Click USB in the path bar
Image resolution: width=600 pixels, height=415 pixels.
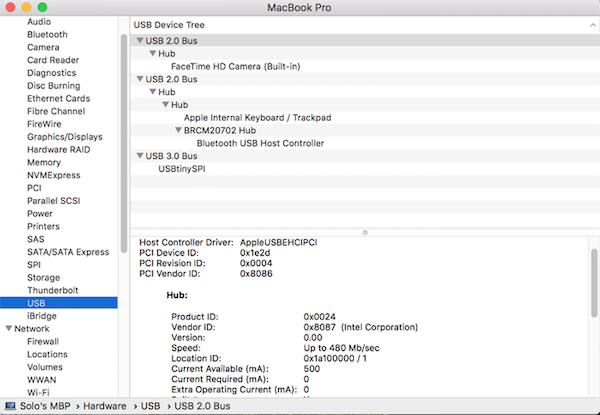click(151, 406)
